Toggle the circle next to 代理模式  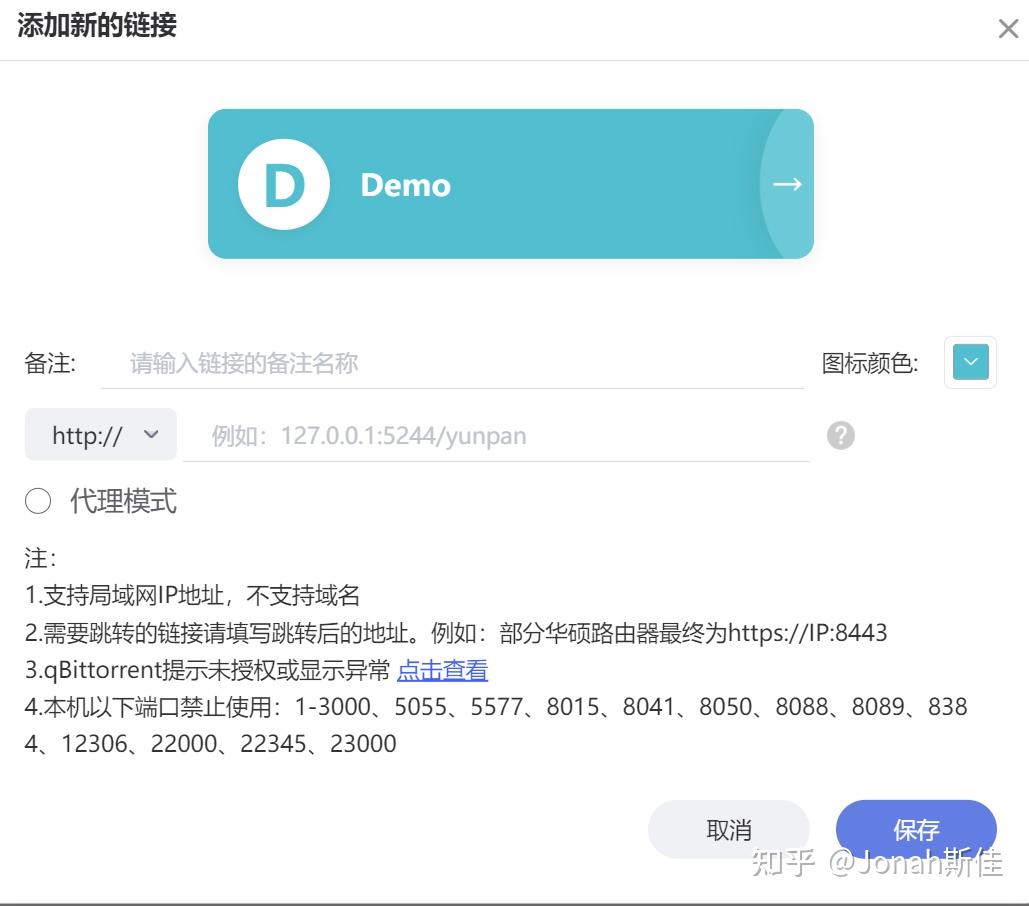pos(38,501)
